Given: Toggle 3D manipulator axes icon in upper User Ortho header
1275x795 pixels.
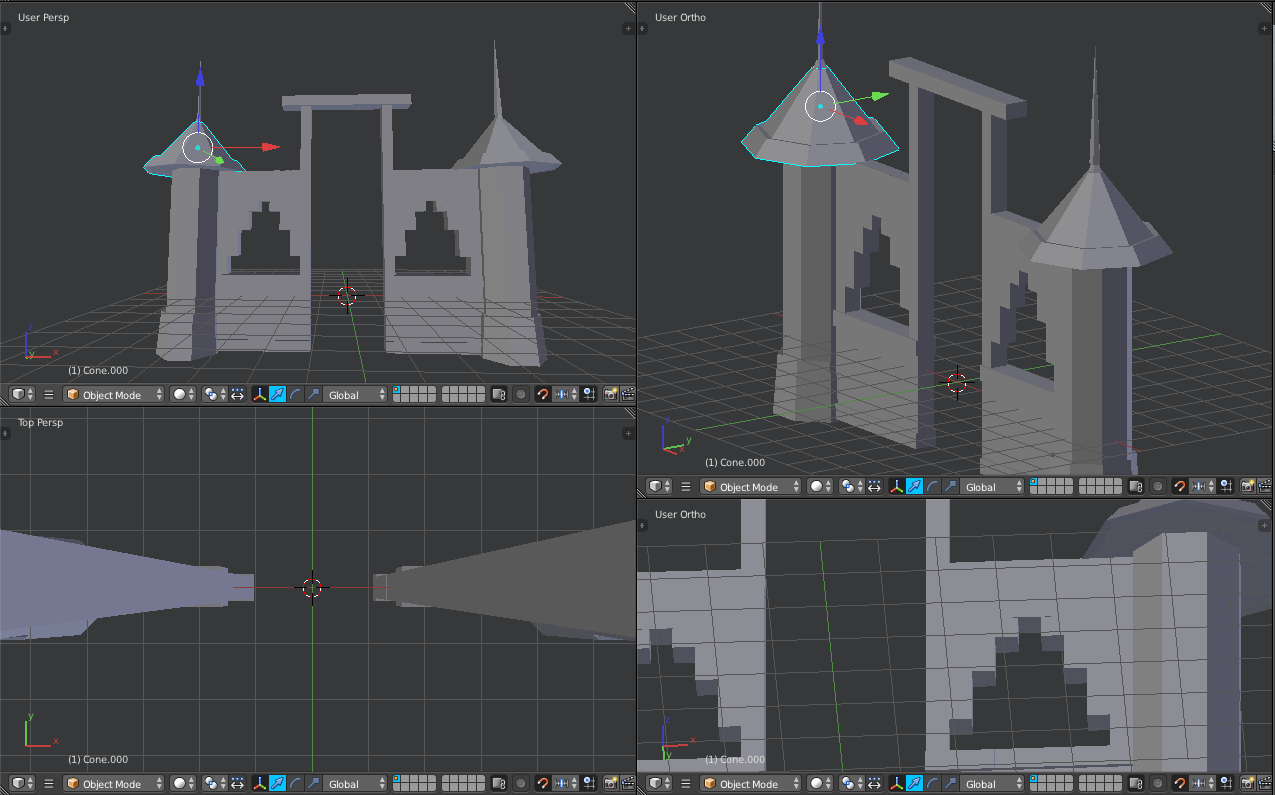Looking at the screenshot, I should pos(896,487).
